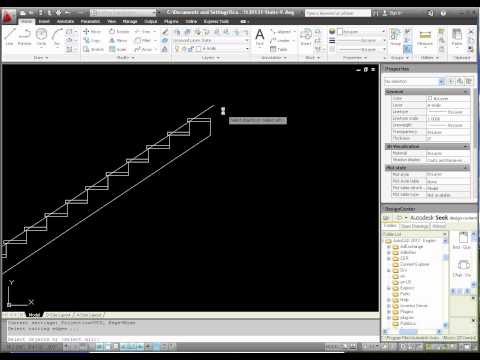
Task: Click DesignCenter folder list horizontal scrollbar
Action: click(x=413, y=331)
